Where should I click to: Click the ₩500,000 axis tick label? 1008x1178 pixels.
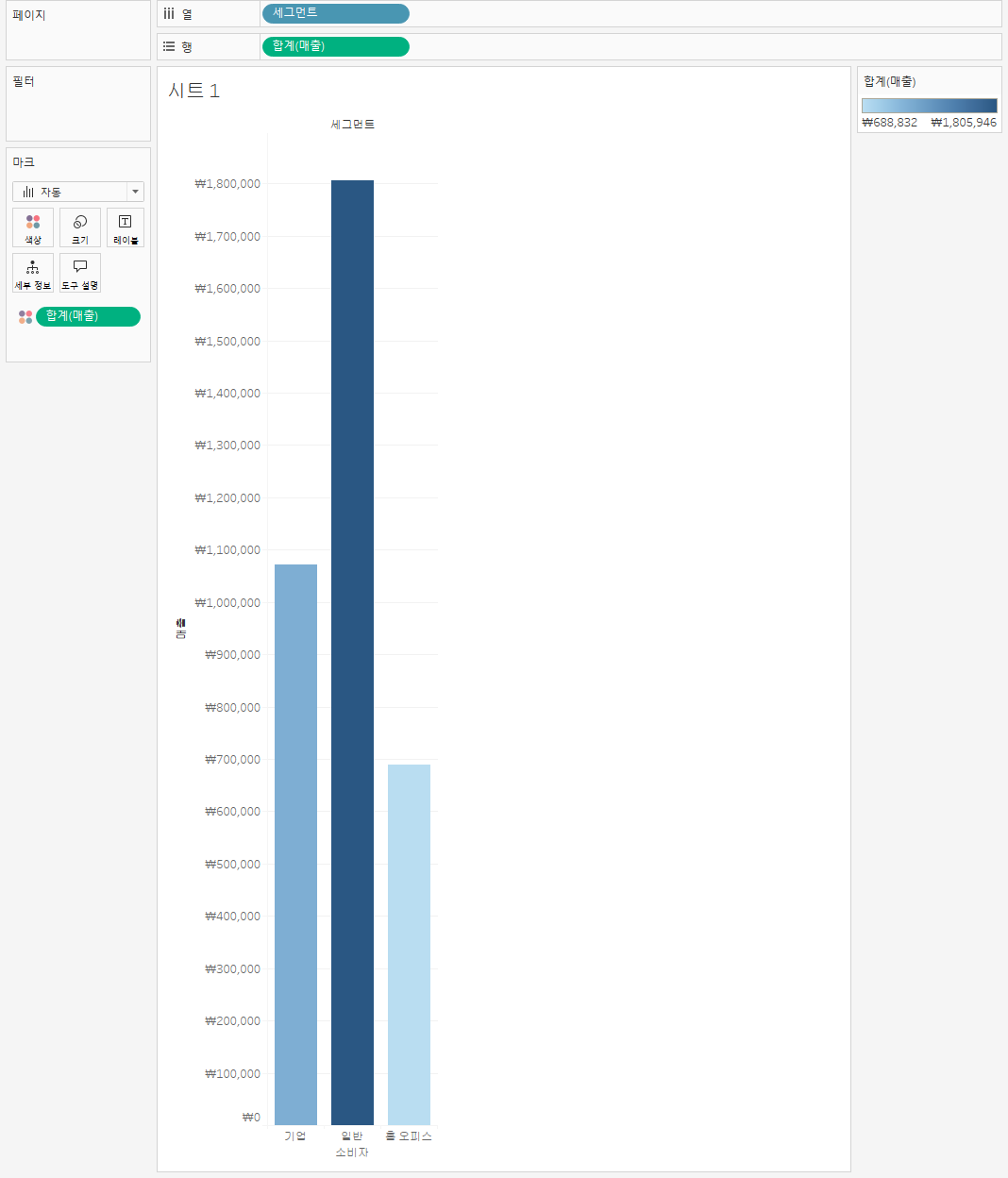232,865
